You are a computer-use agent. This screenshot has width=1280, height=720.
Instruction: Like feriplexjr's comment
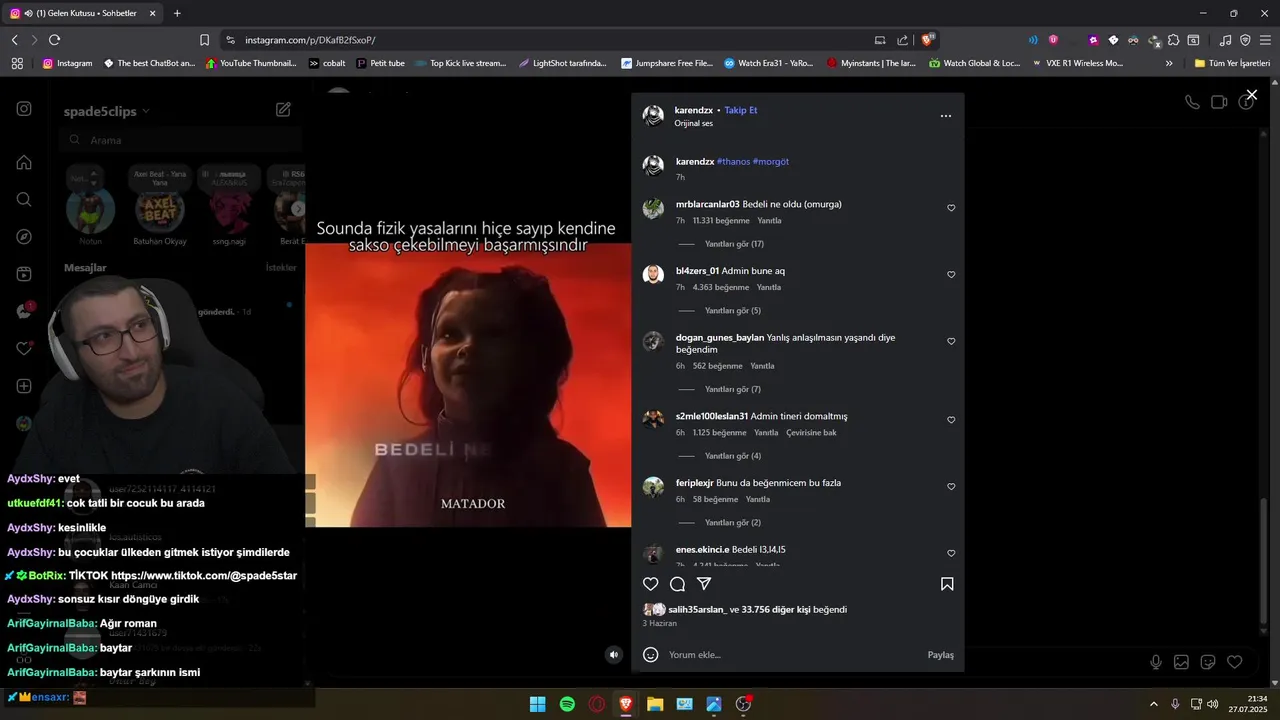(x=951, y=487)
